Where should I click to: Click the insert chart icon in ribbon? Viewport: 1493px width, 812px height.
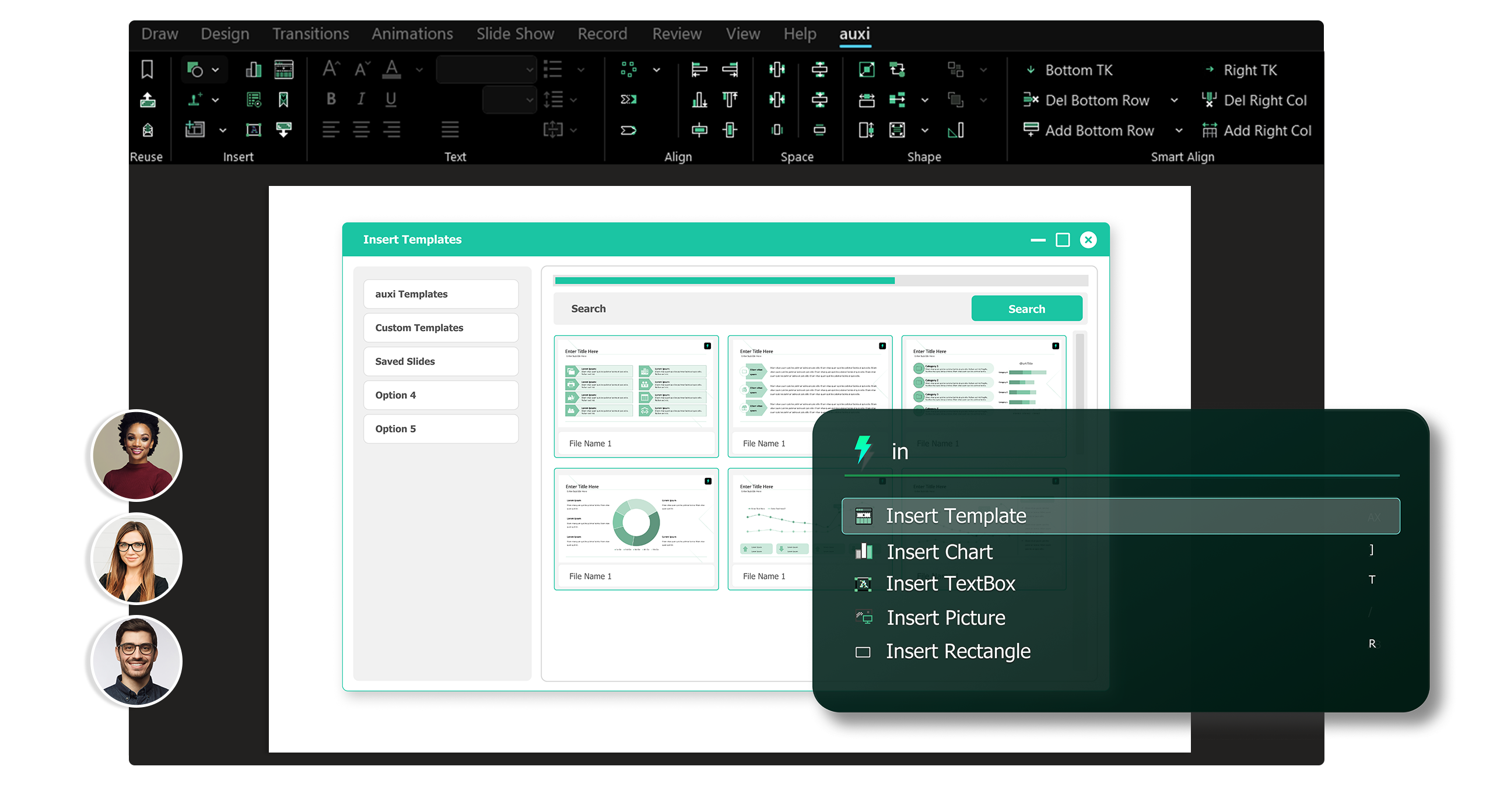point(253,70)
